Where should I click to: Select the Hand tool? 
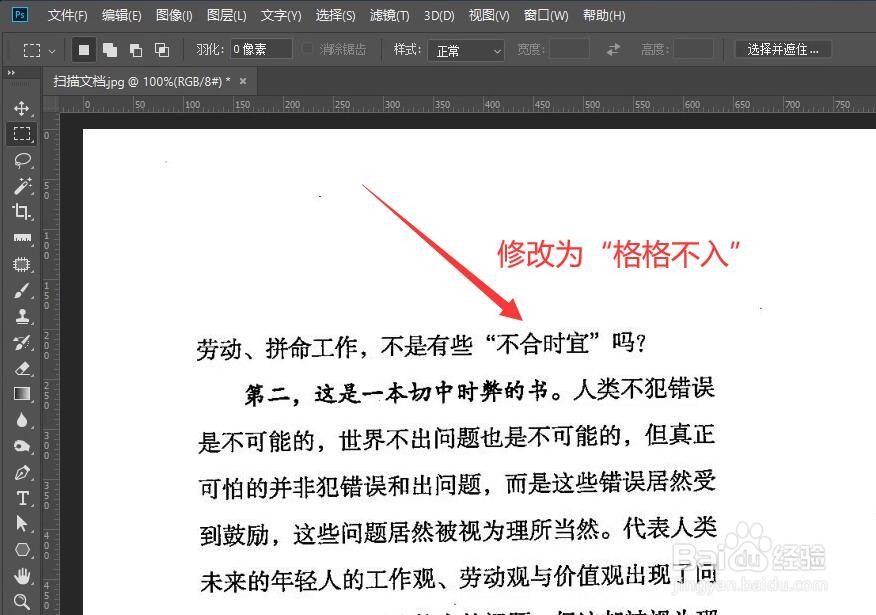pyautogui.click(x=22, y=576)
